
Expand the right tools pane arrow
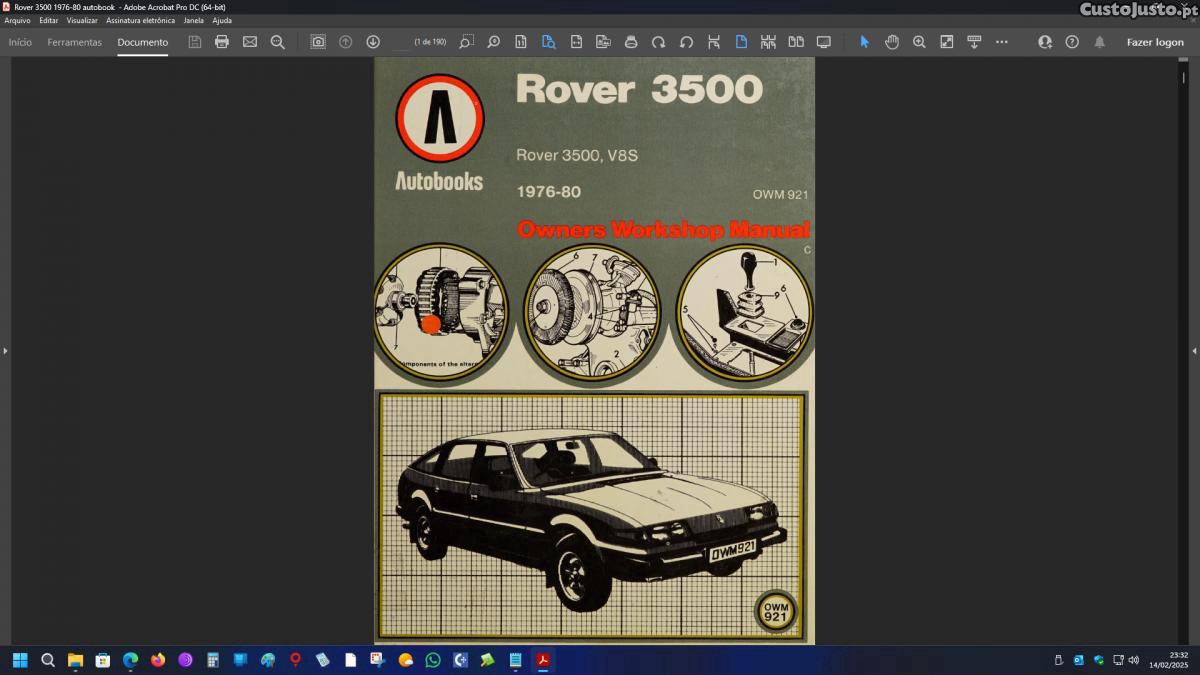tap(1194, 351)
